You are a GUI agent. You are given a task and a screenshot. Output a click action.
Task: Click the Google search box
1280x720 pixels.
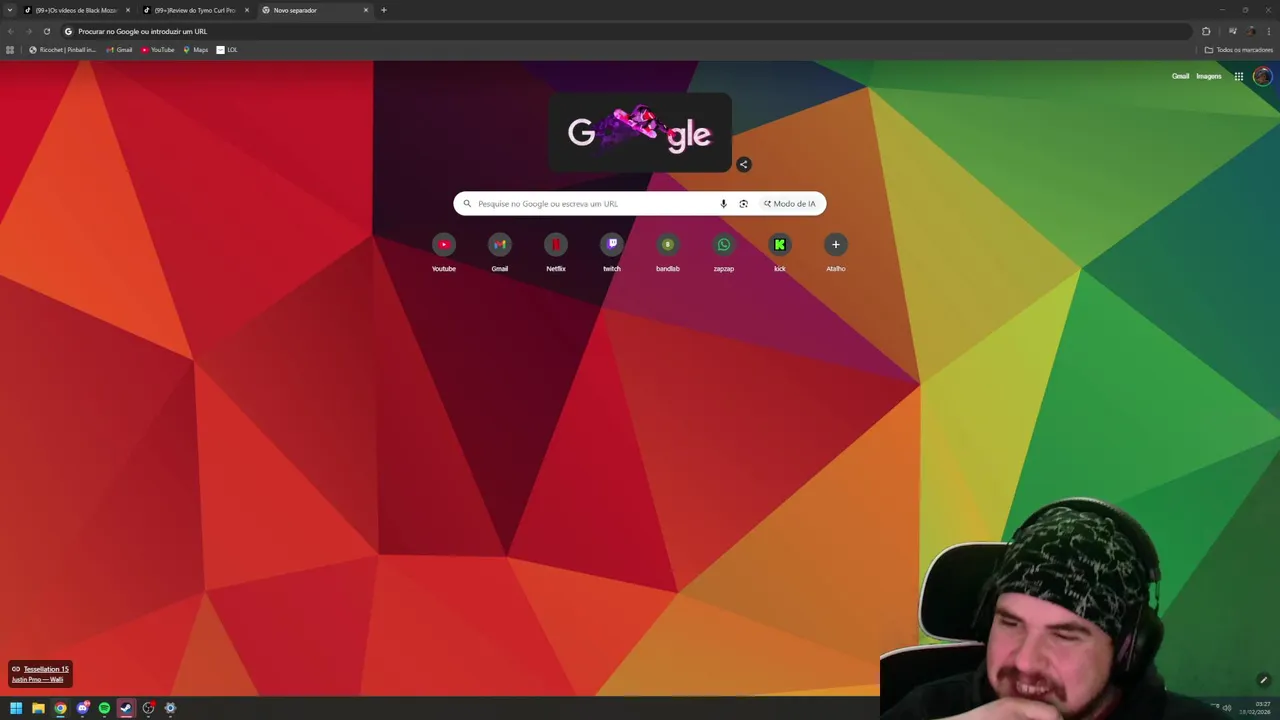pyautogui.click(x=640, y=204)
